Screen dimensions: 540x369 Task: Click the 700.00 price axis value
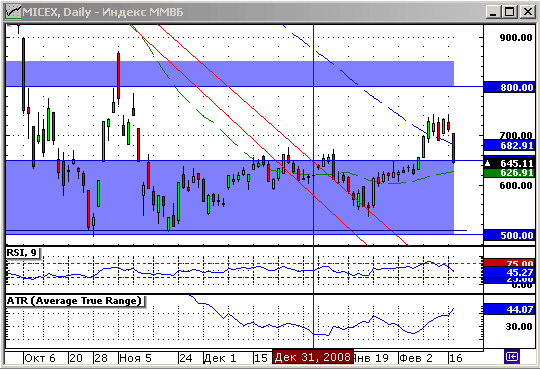516,135
